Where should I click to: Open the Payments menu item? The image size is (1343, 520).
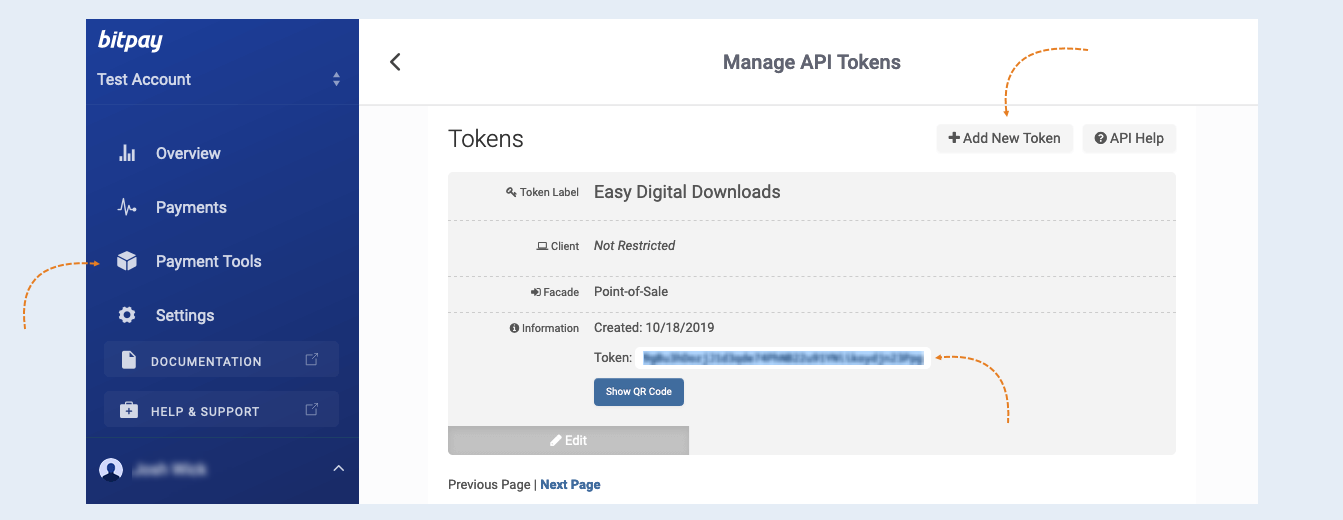tap(191, 207)
